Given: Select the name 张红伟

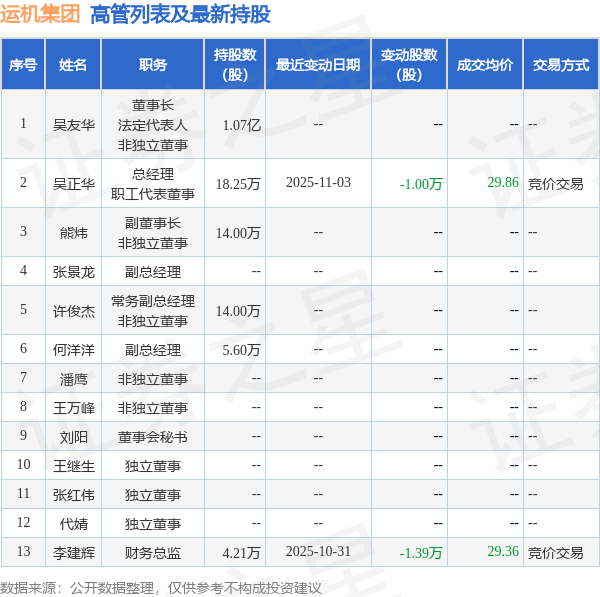Looking at the screenshot, I should point(73,495).
